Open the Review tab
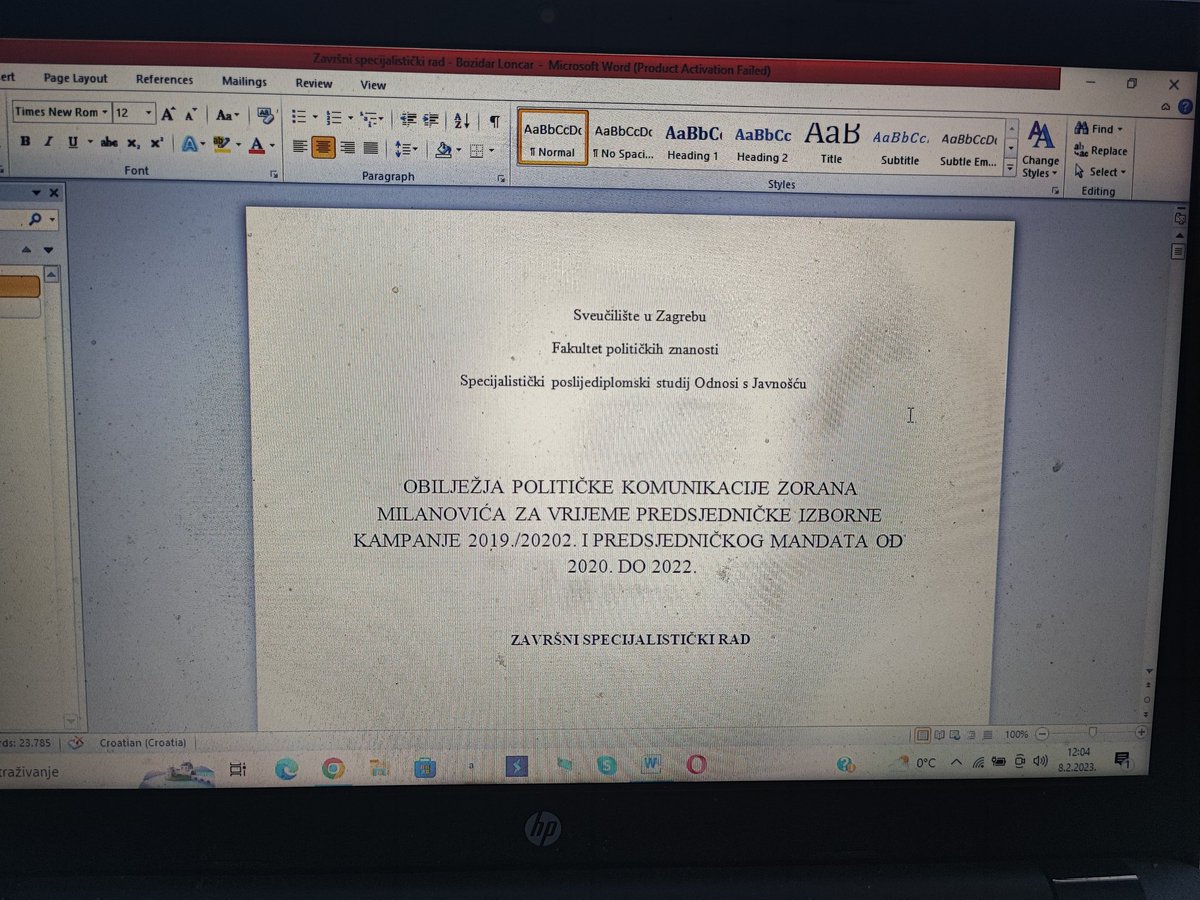The height and width of the screenshot is (900, 1200). [x=313, y=84]
